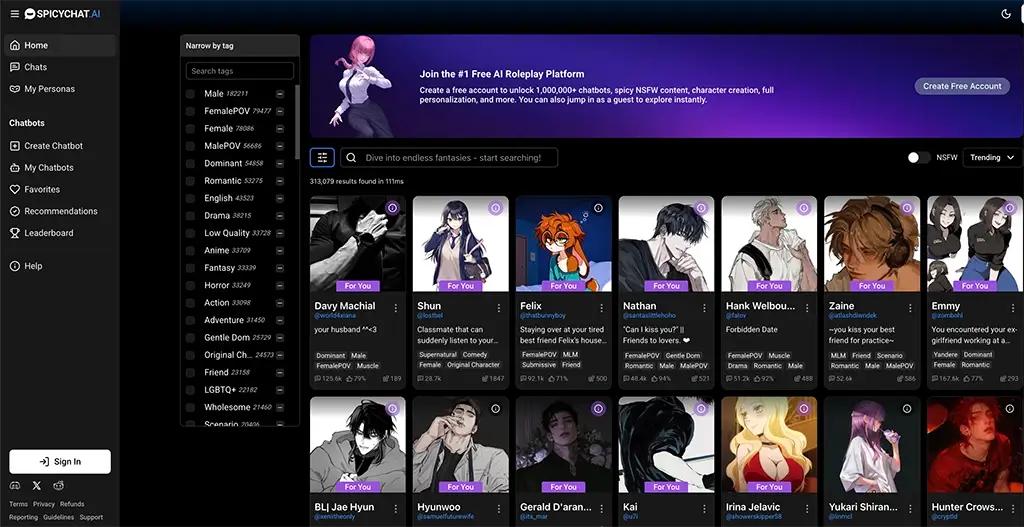Exclude the Male tag with minus icon

(280, 94)
